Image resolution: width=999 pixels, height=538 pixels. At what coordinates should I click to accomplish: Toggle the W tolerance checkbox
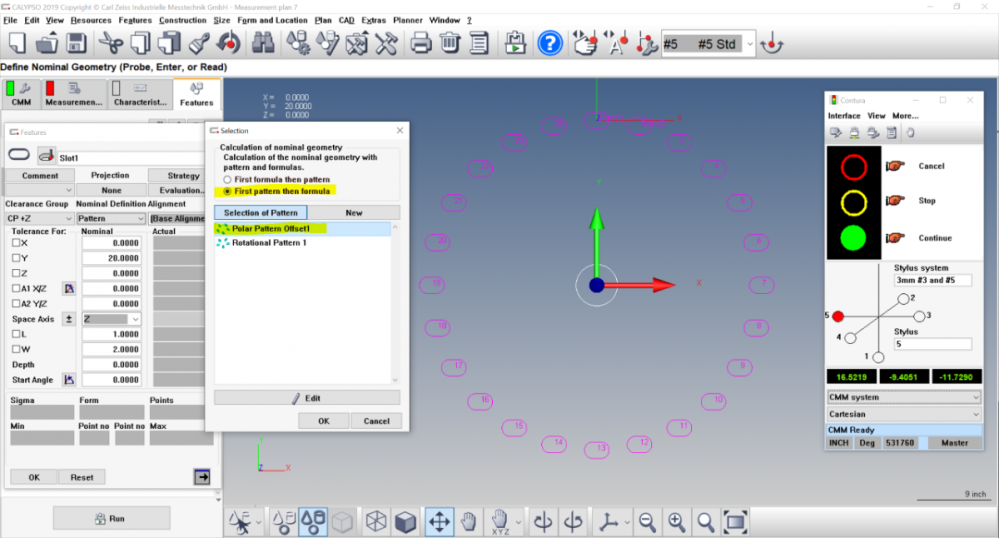point(15,349)
